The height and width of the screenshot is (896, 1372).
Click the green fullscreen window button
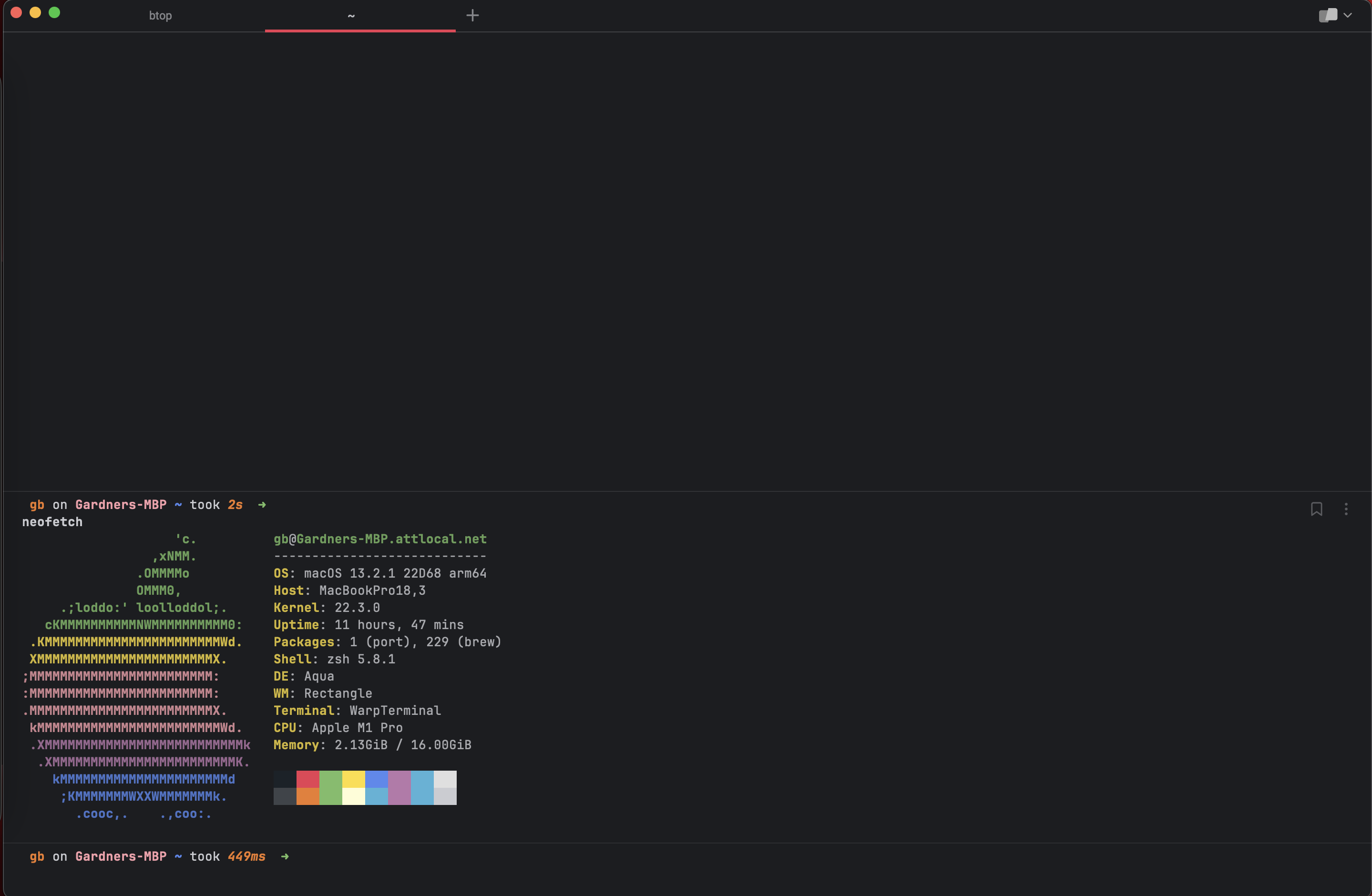54,13
